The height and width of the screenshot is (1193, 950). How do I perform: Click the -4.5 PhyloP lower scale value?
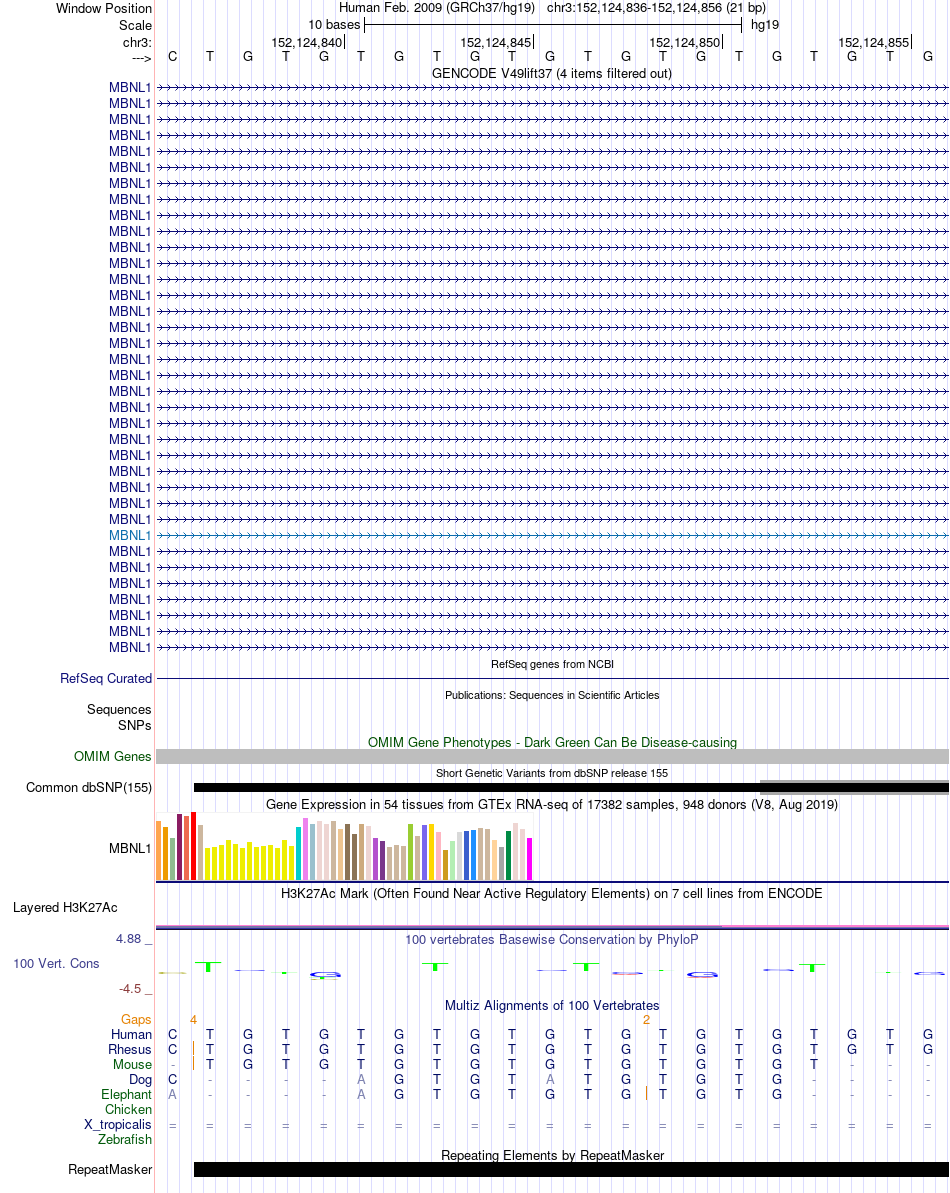130,989
